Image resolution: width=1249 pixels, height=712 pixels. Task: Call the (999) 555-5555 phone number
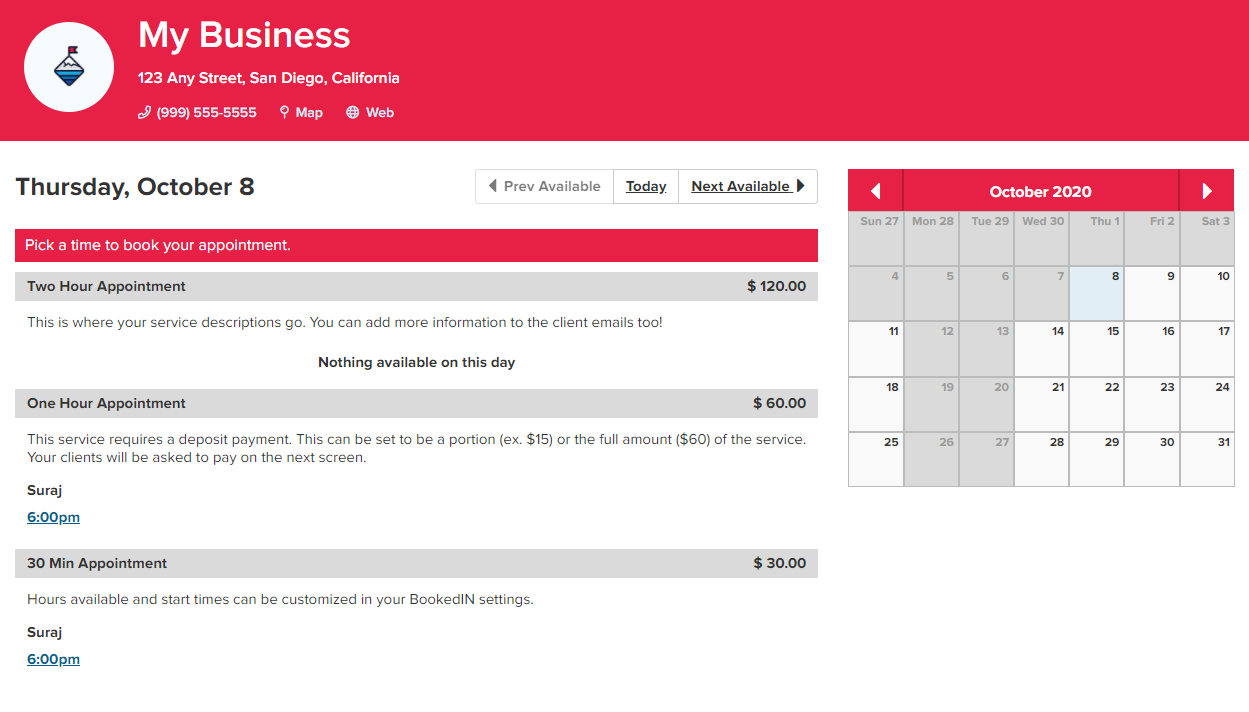pos(206,113)
